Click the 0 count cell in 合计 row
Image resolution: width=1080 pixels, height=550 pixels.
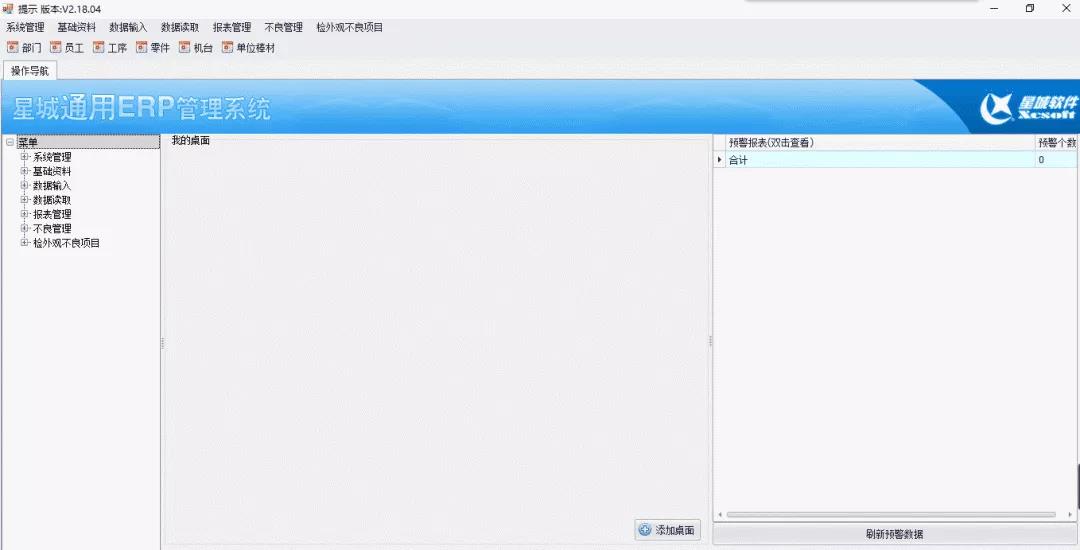pyautogui.click(x=1057, y=160)
